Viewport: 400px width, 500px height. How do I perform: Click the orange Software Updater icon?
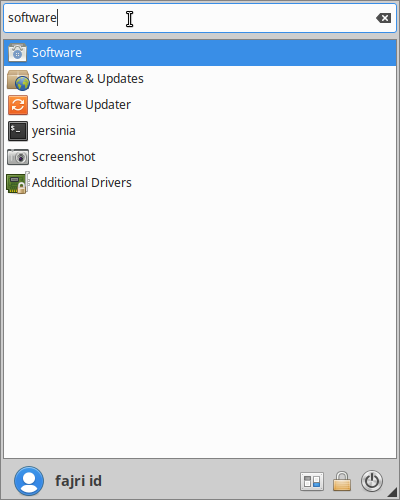[x=18, y=105]
